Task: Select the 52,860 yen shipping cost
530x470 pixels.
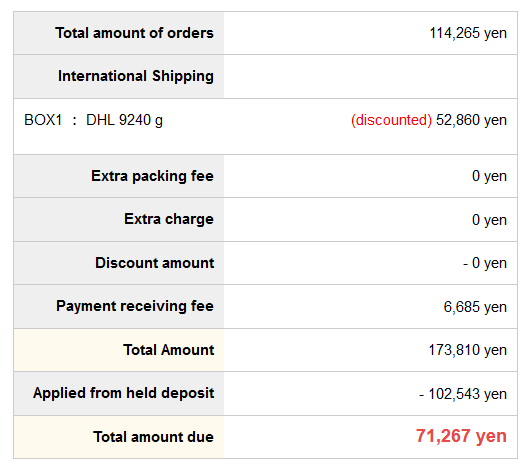Action: (472, 120)
